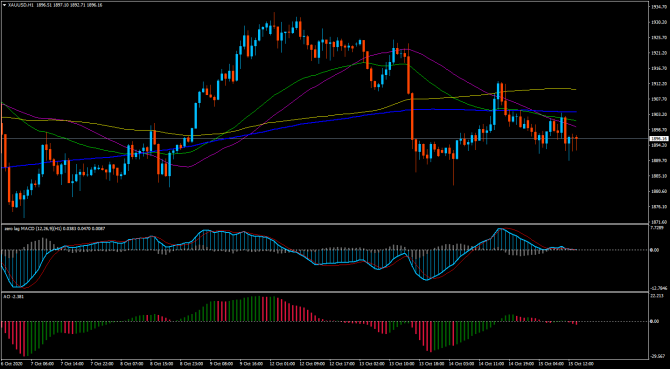The height and width of the screenshot is (369, 670).
Task: Select the yellow moving average line end
Action: [576, 89]
